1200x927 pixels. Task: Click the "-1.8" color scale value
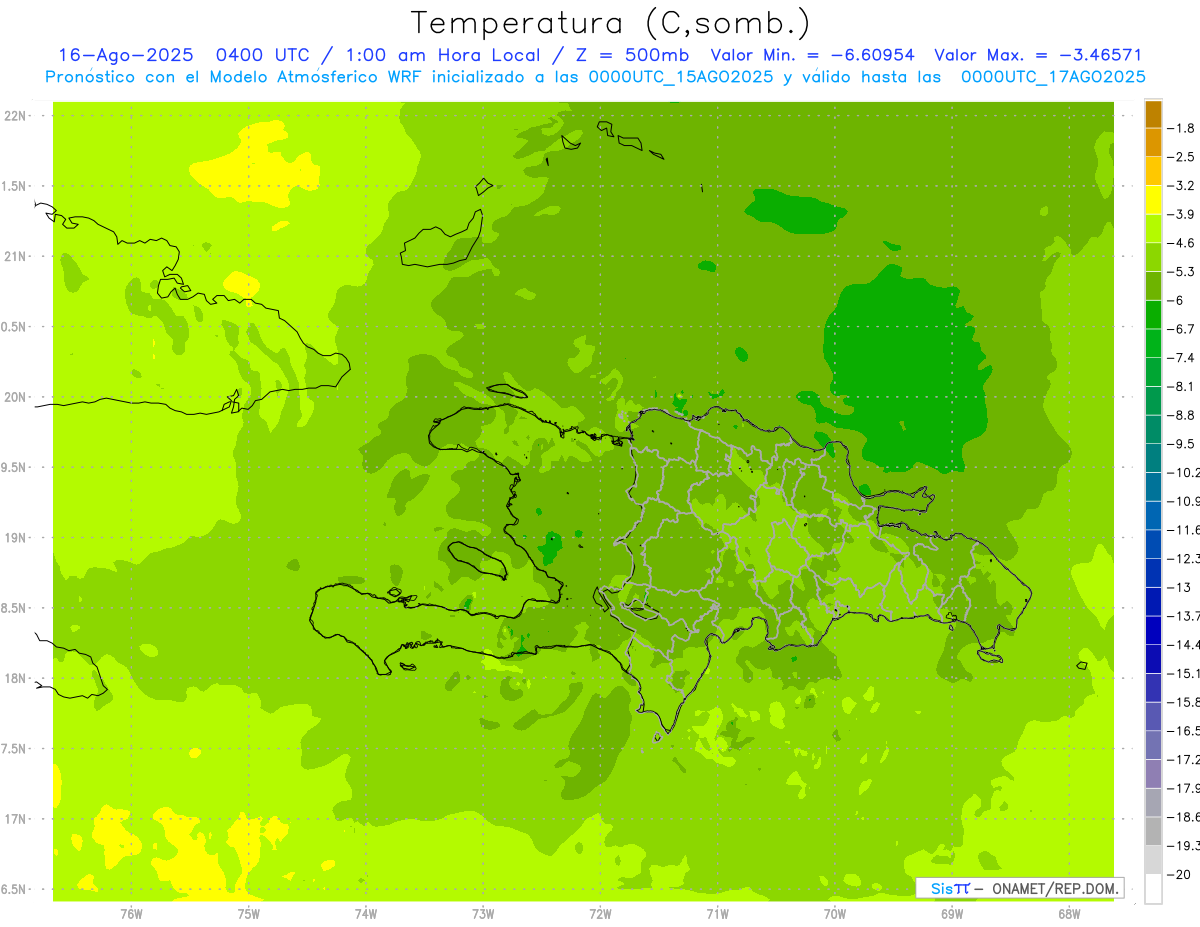(1182, 128)
